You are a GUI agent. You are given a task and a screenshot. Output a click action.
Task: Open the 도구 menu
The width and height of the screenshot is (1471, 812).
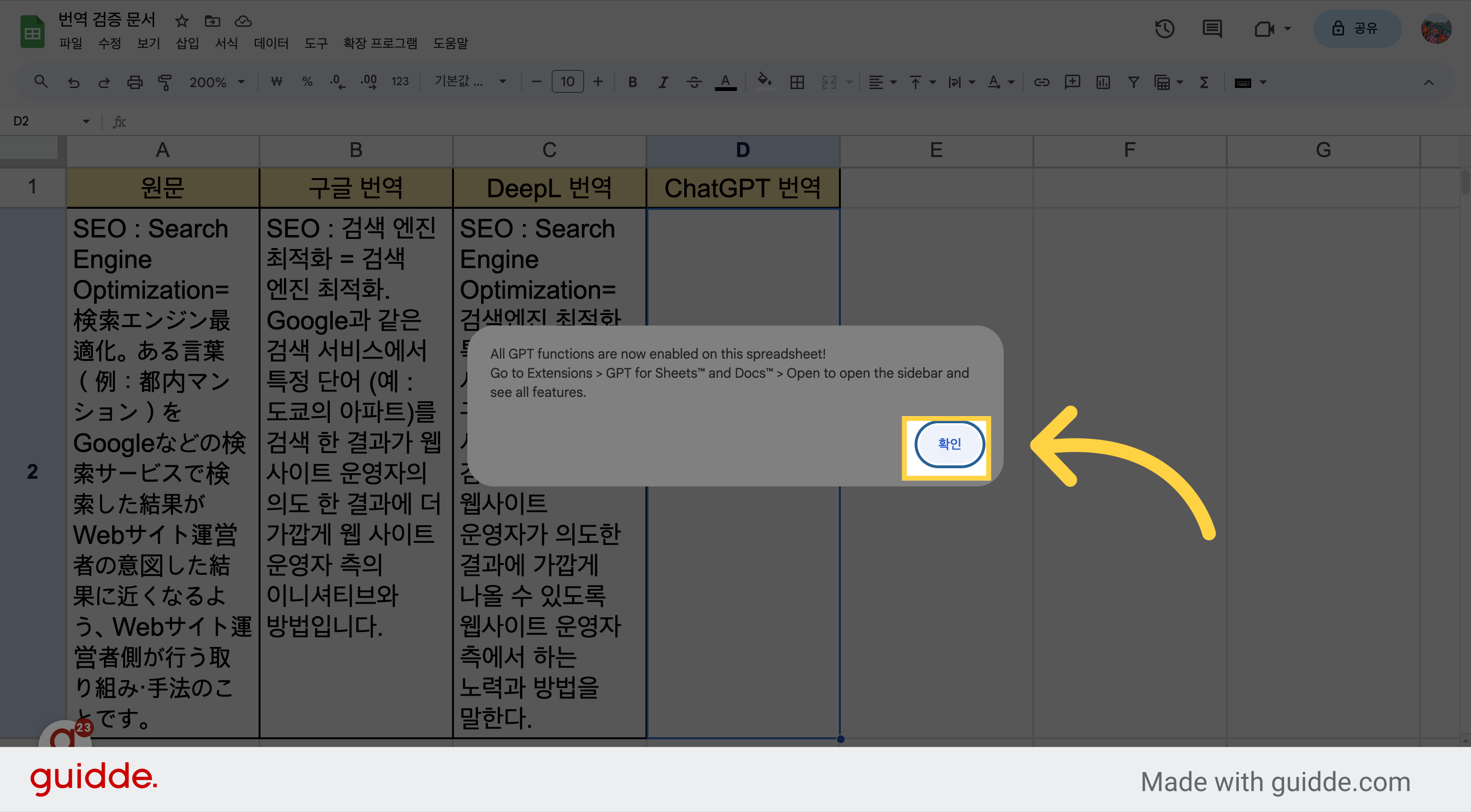[x=316, y=44]
